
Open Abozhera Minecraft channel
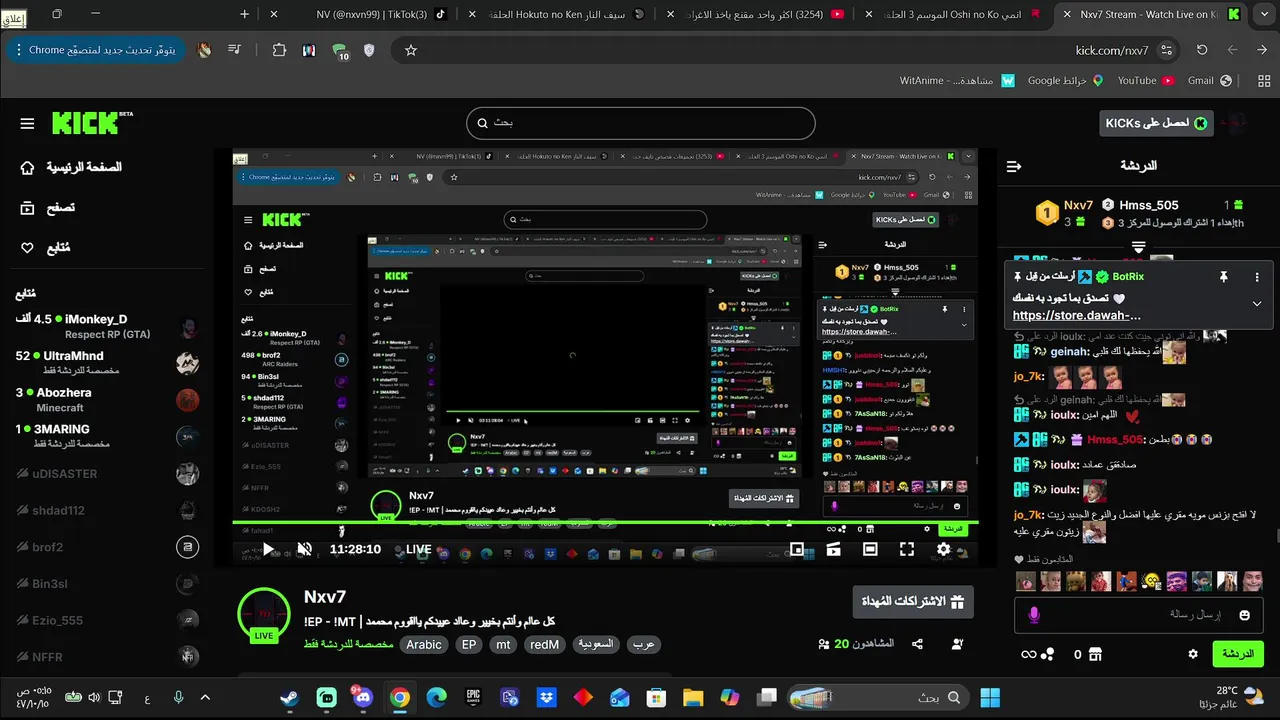[105, 399]
